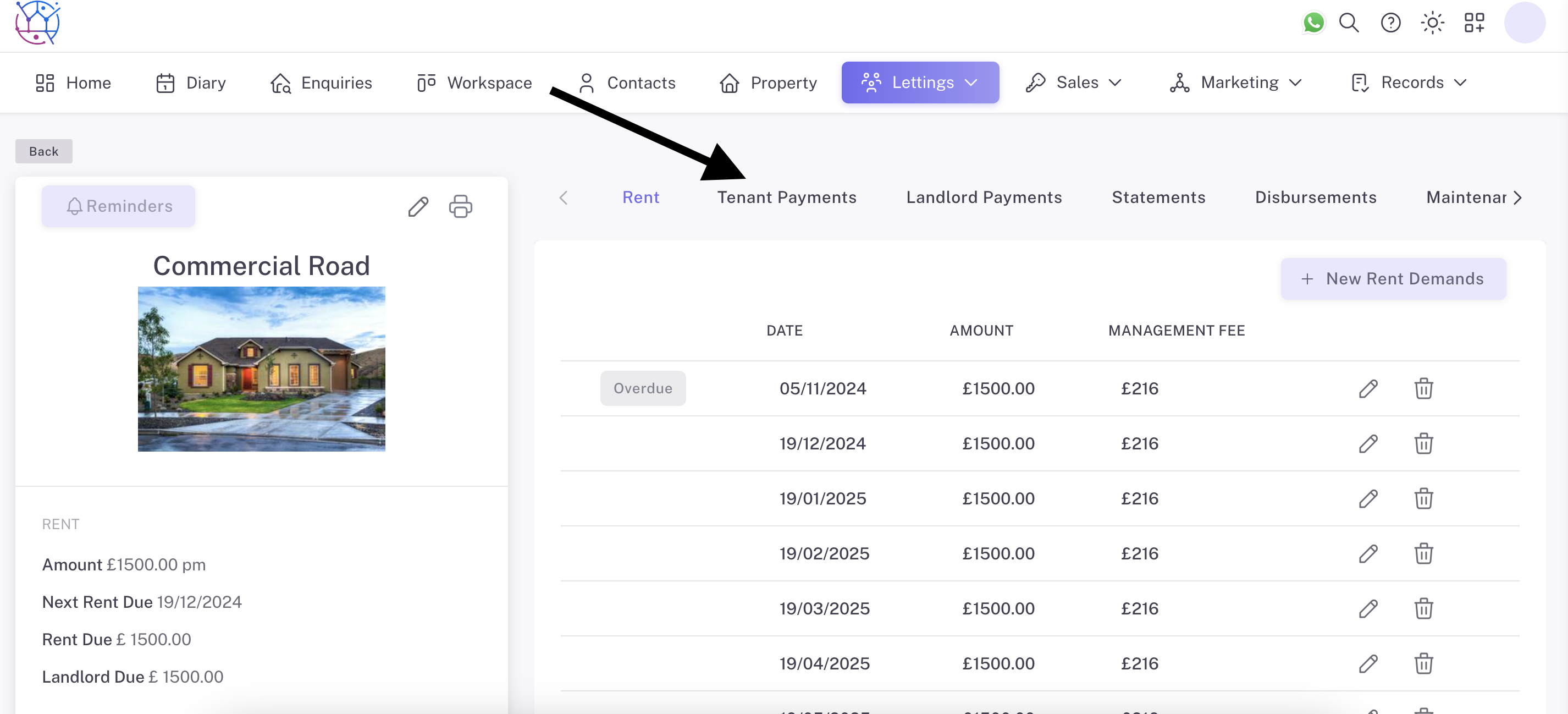Image resolution: width=1568 pixels, height=714 pixels.
Task: Switch to the Tenant Payments tab
Action: click(786, 197)
